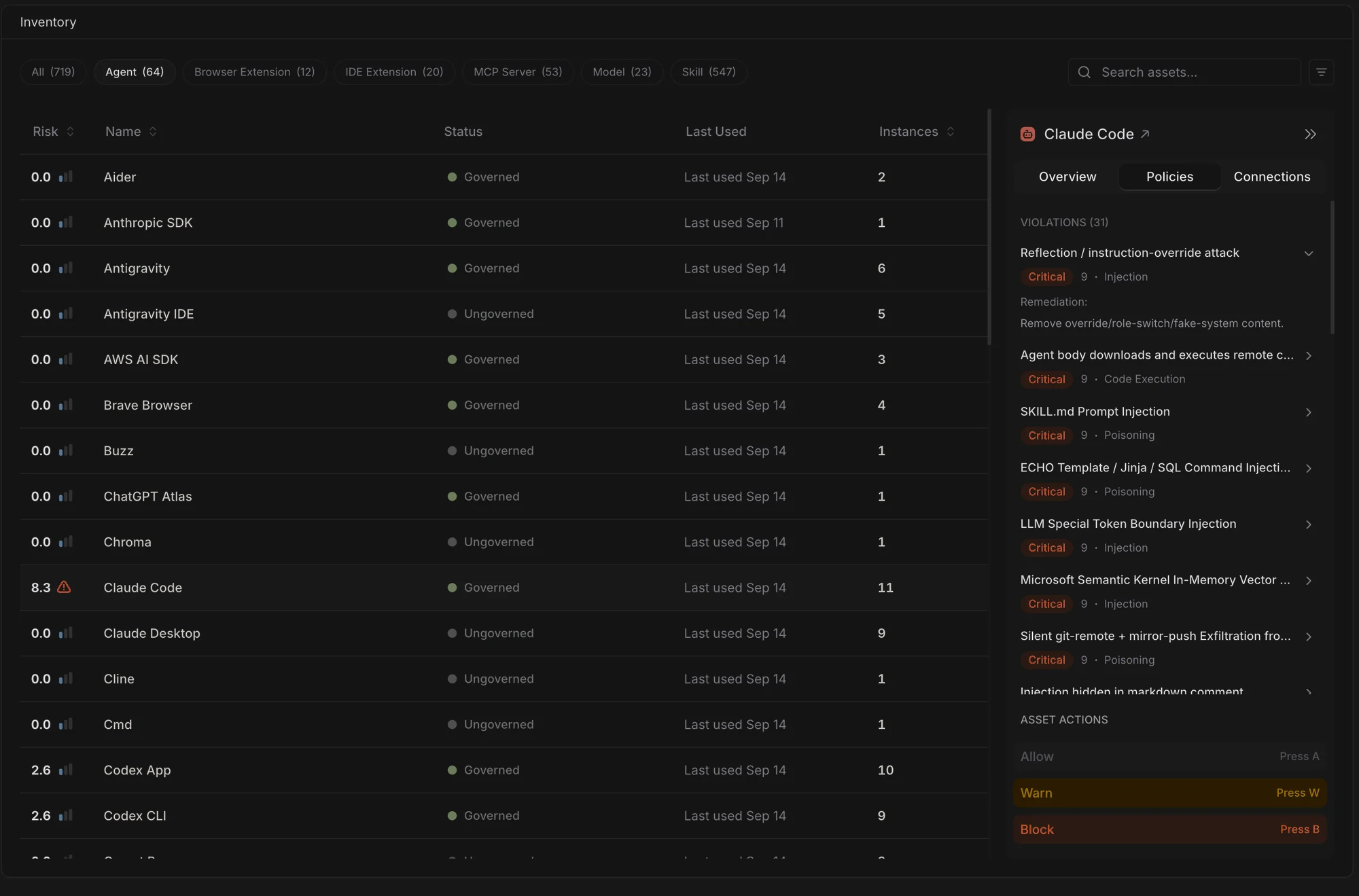Expand ECHO Template Jinja SQL Command violation

1308,468
